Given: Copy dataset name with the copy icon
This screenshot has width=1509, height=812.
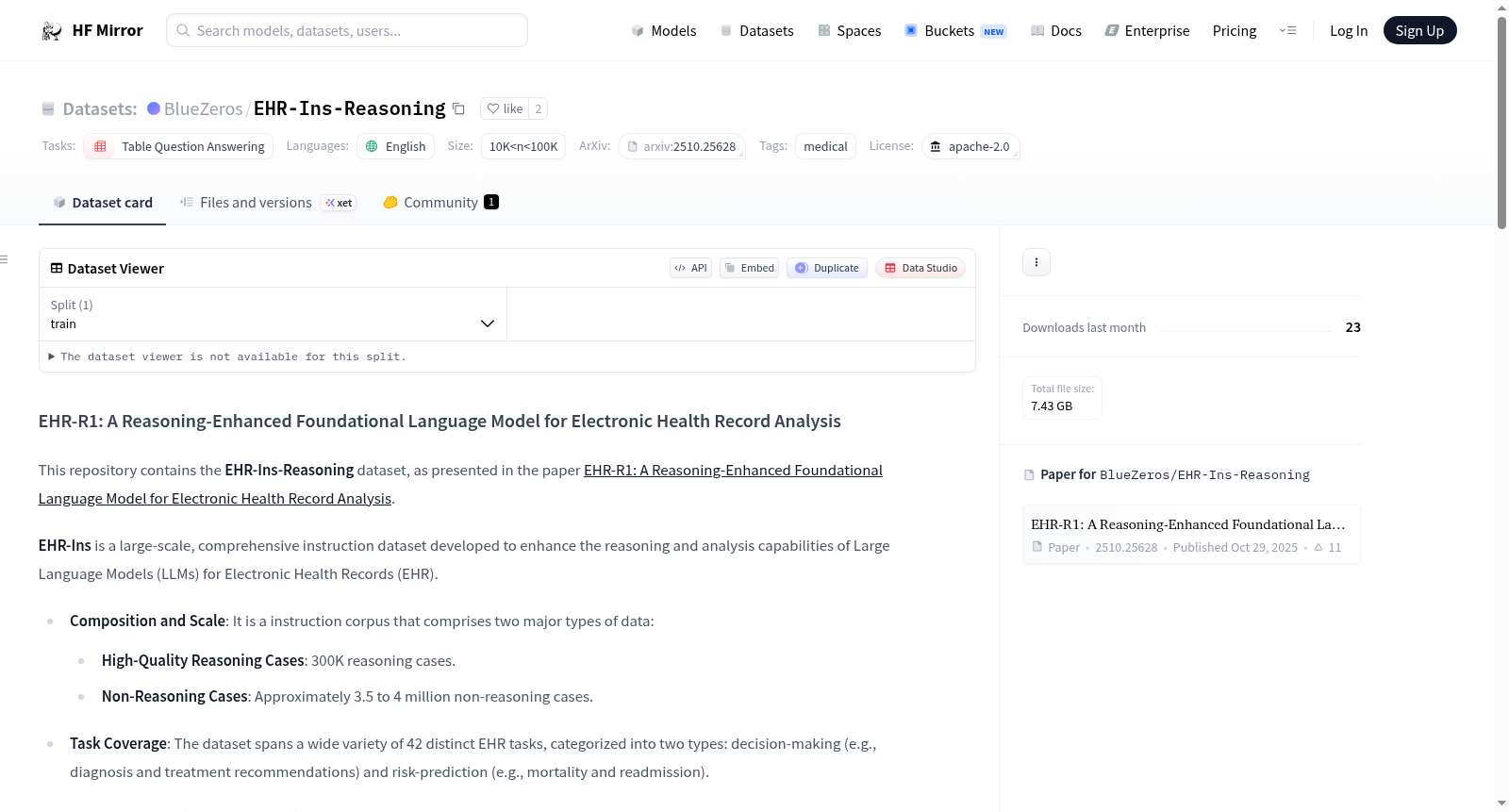Looking at the screenshot, I should [458, 108].
